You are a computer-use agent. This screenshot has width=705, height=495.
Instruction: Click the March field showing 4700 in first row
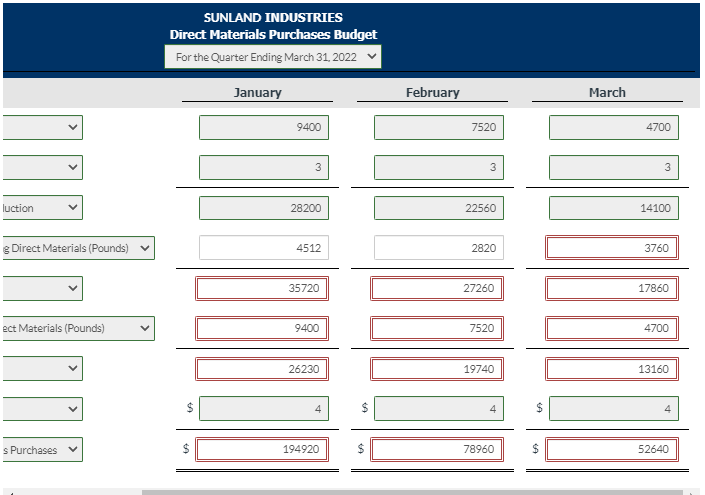click(614, 127)
